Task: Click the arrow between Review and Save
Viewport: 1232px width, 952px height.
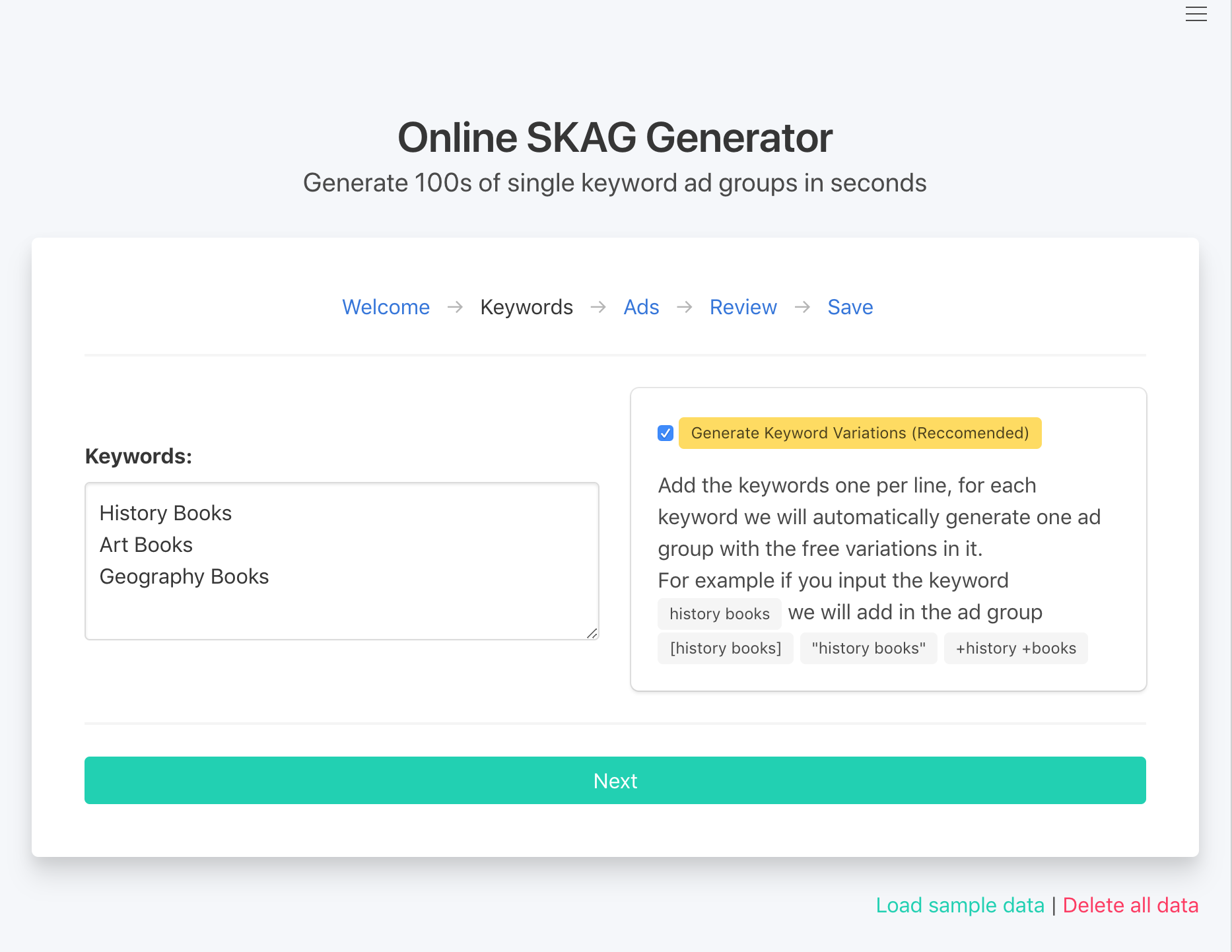Action: tap(803, 308)
